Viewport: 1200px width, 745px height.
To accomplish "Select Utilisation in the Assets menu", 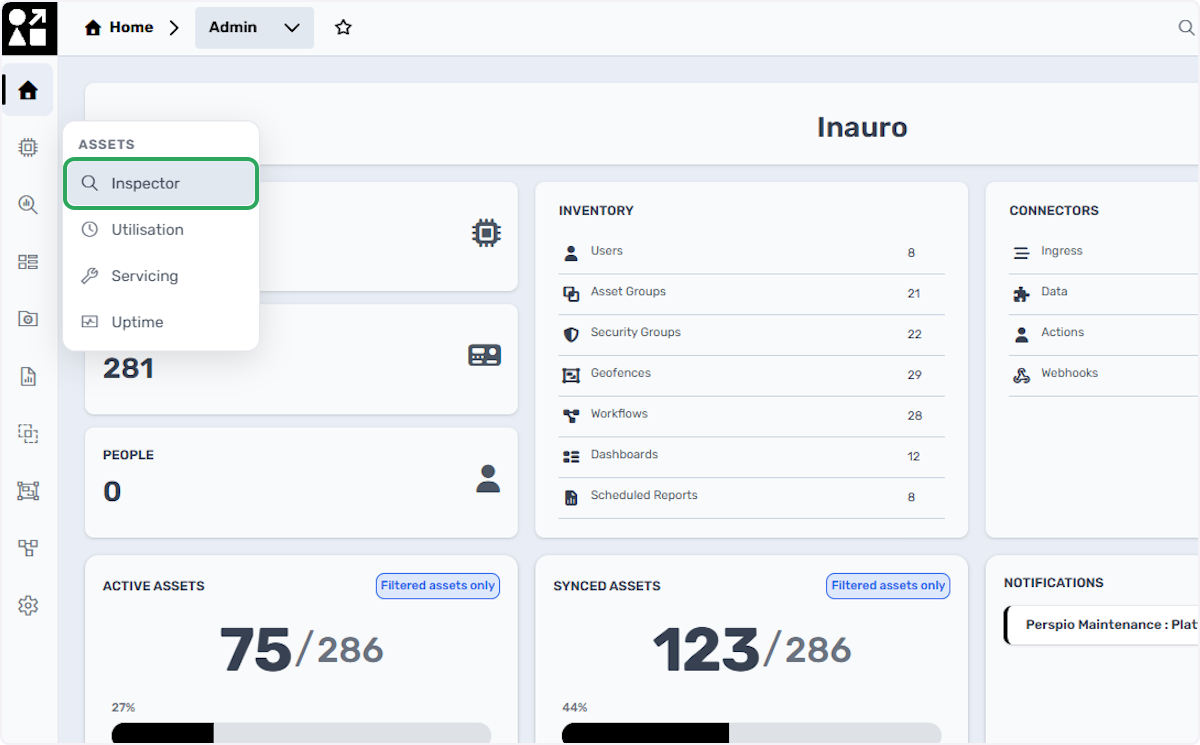I will tap(161, 229).
